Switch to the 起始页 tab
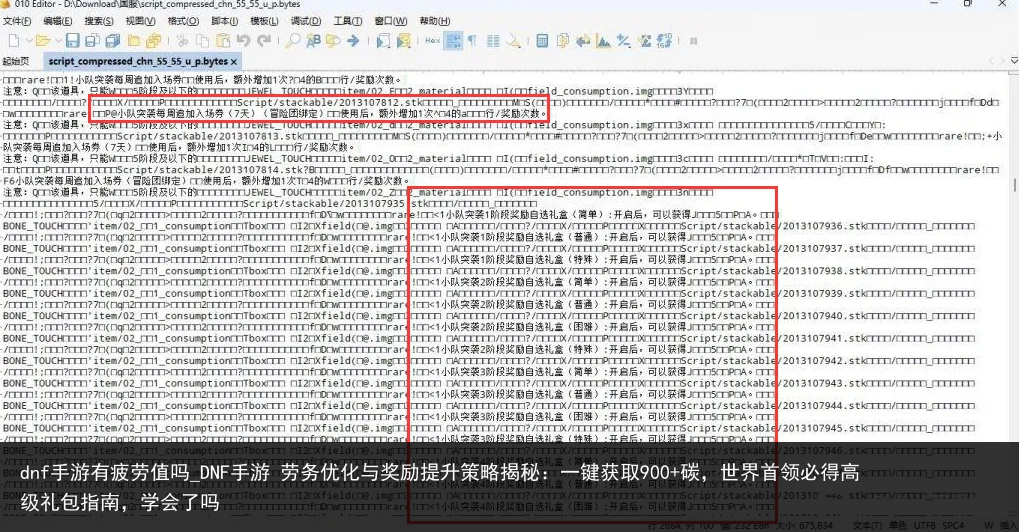 point(17,61)
